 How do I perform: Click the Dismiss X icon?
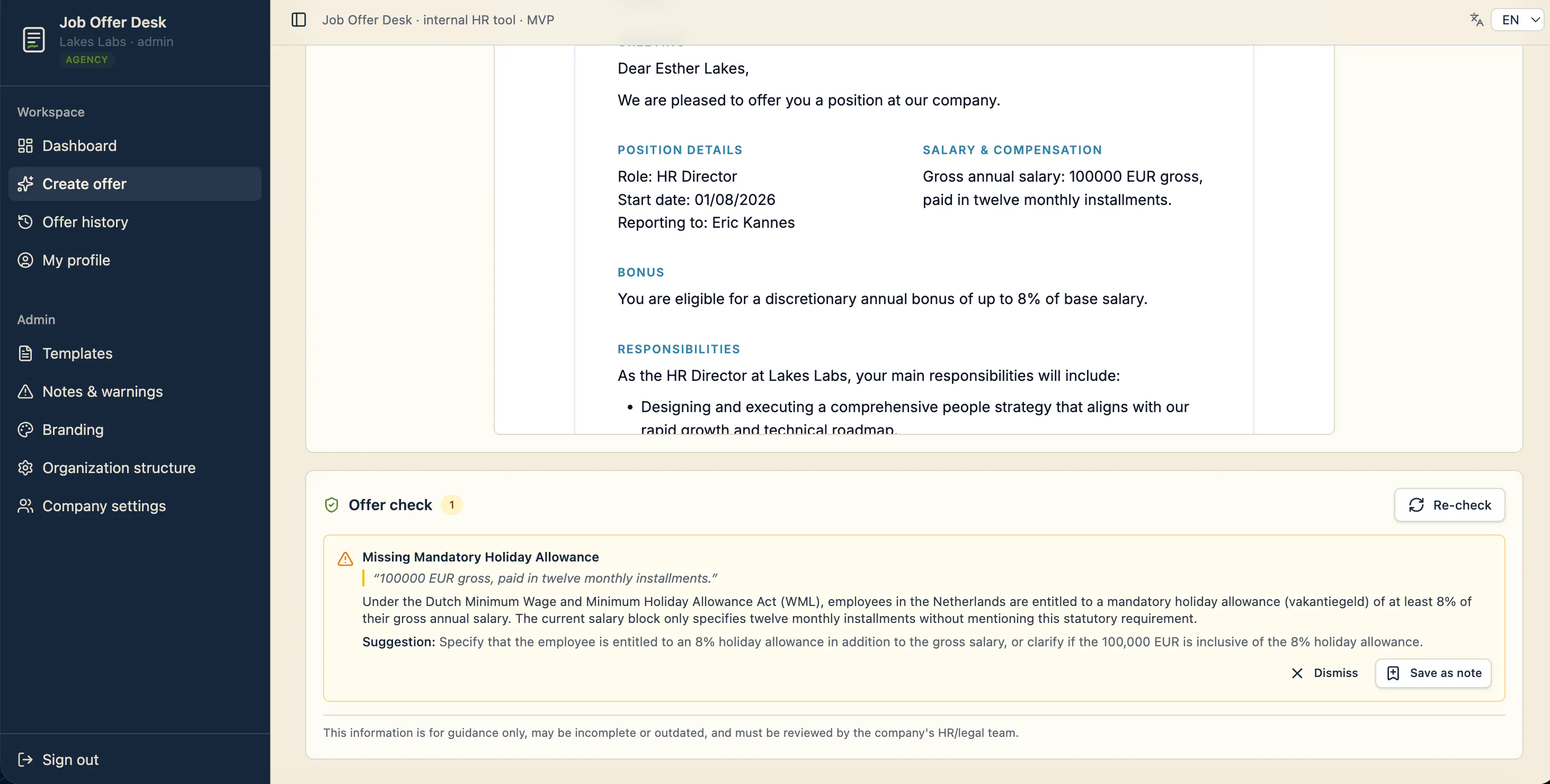(x=1297, y=673)
